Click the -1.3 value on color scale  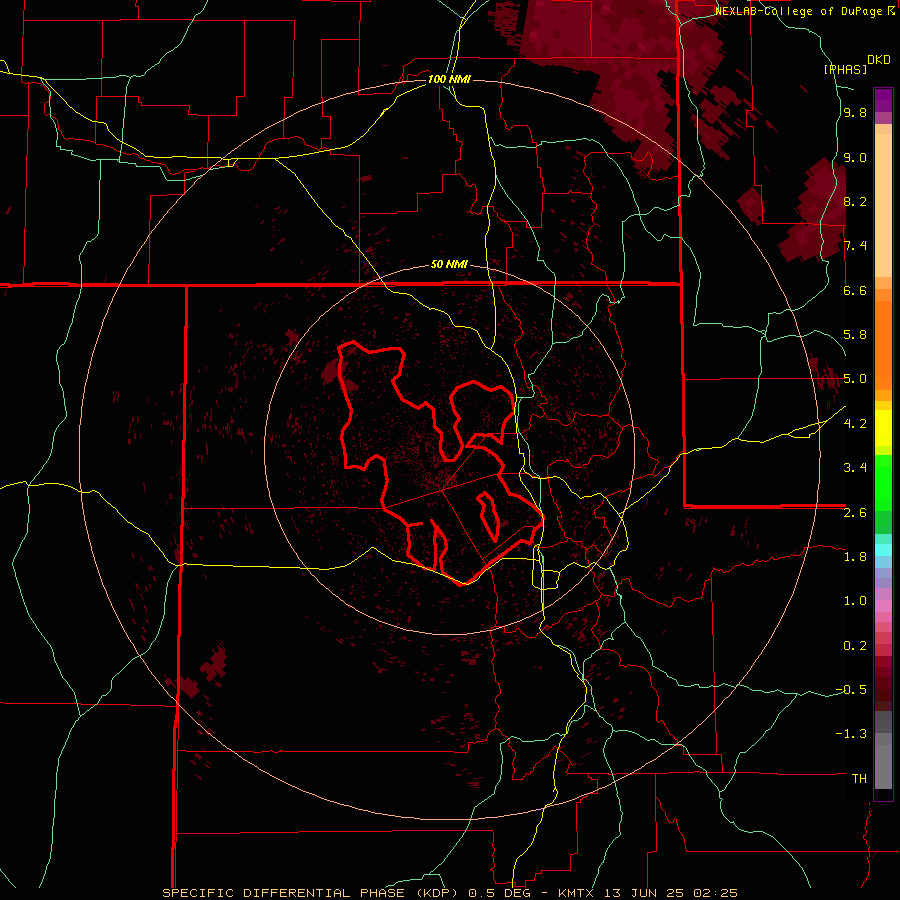[x=851, y=734]
